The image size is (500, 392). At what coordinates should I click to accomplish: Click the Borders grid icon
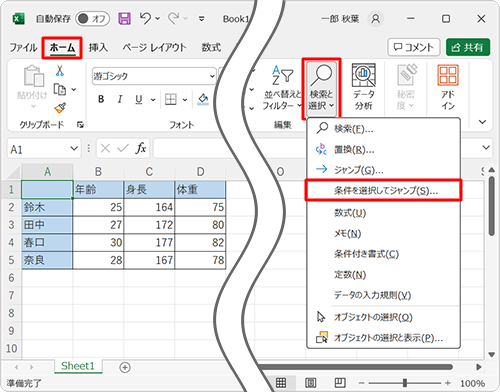coord(171,99)
